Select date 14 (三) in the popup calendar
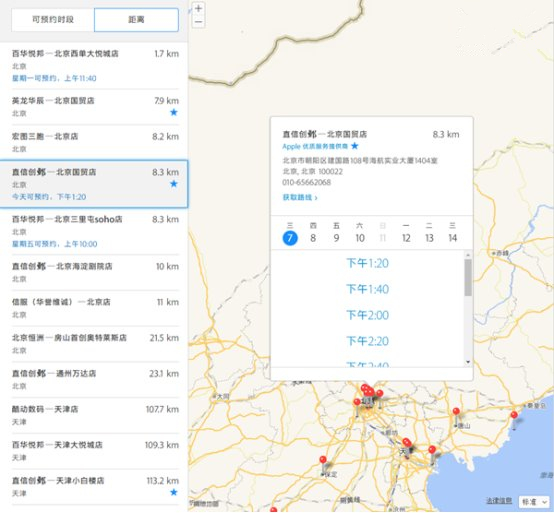554x513 pixels. [453, 238]
